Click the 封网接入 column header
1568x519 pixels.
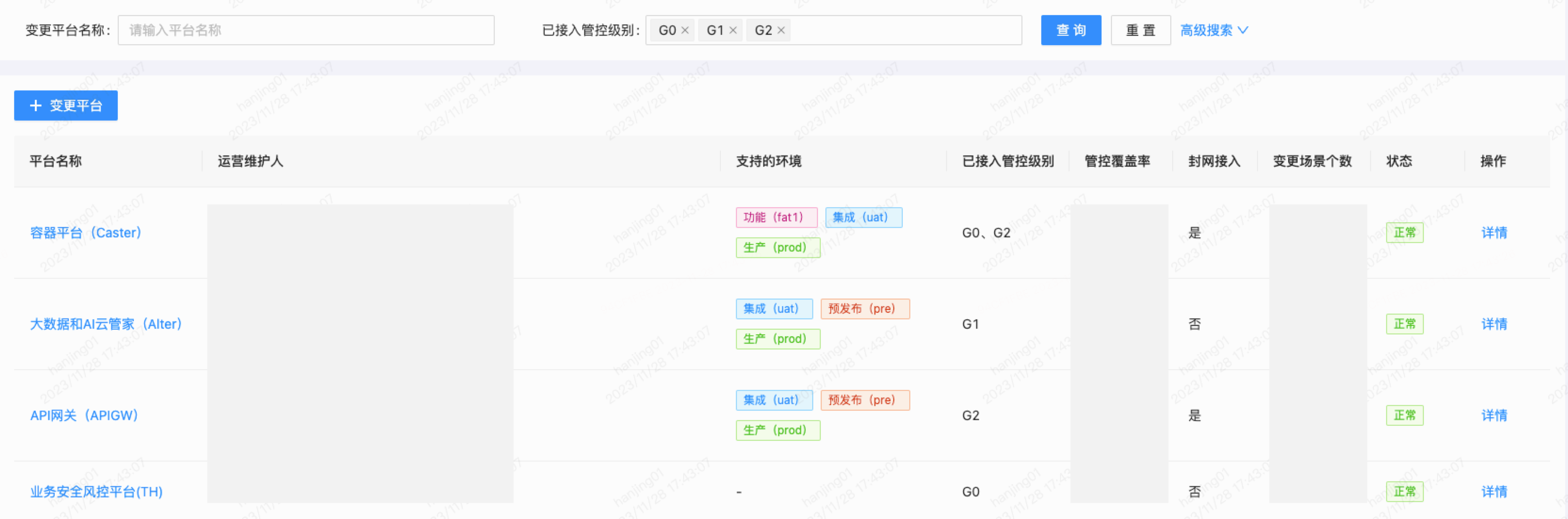[1214, 161]
